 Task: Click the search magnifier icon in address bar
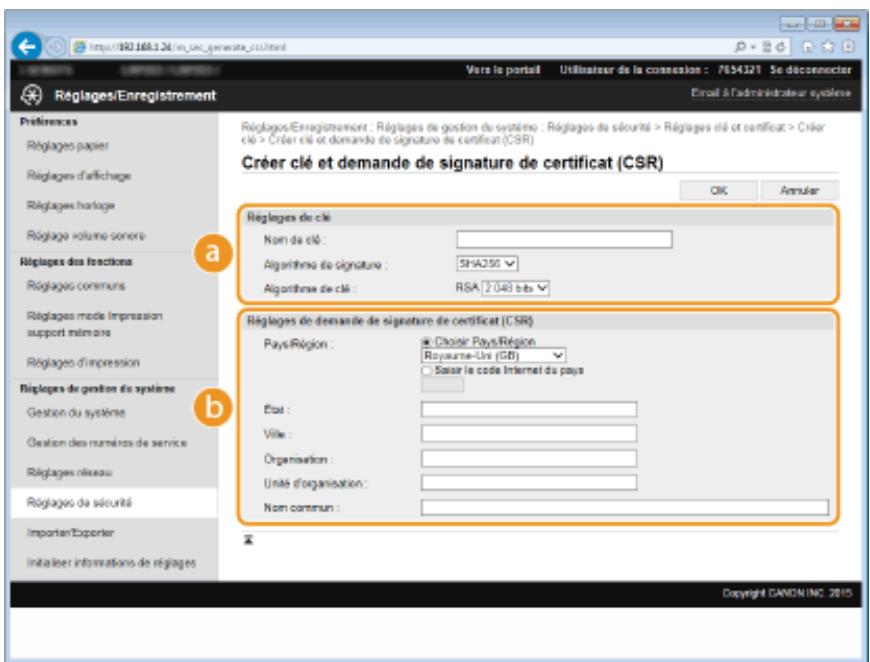[x=740, y=47]
